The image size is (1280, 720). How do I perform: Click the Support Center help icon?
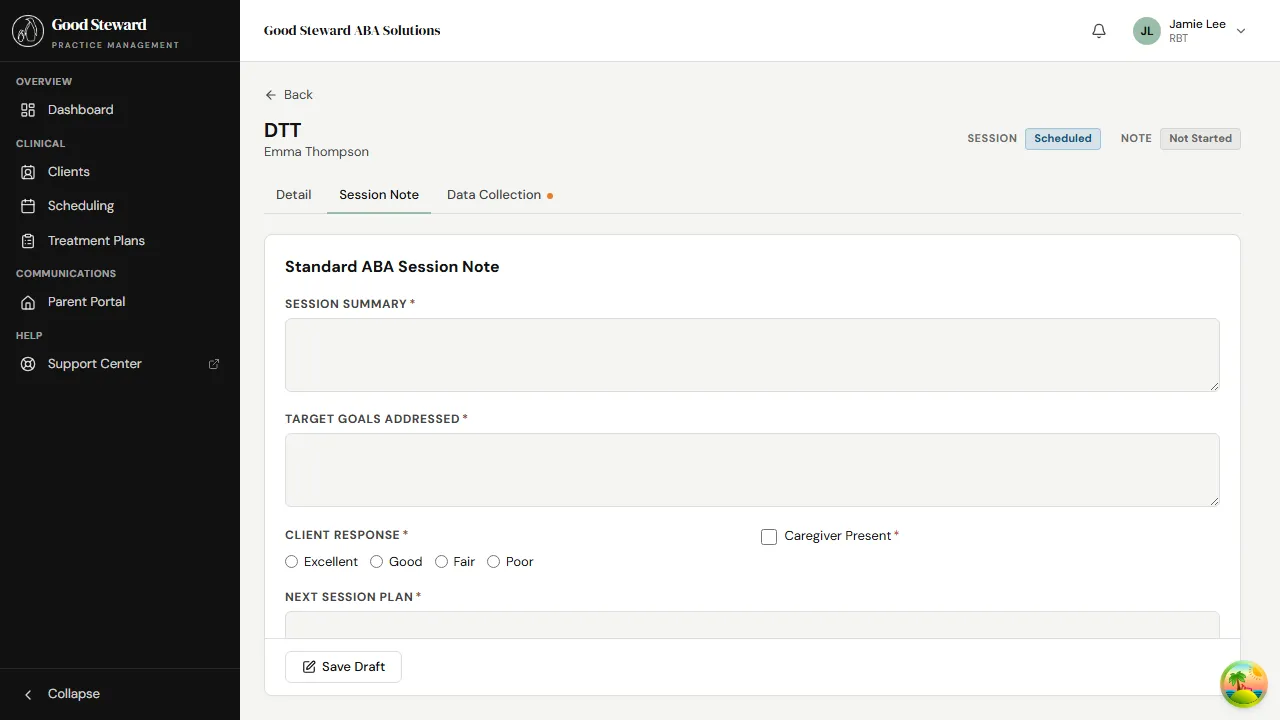pos(27,363)
